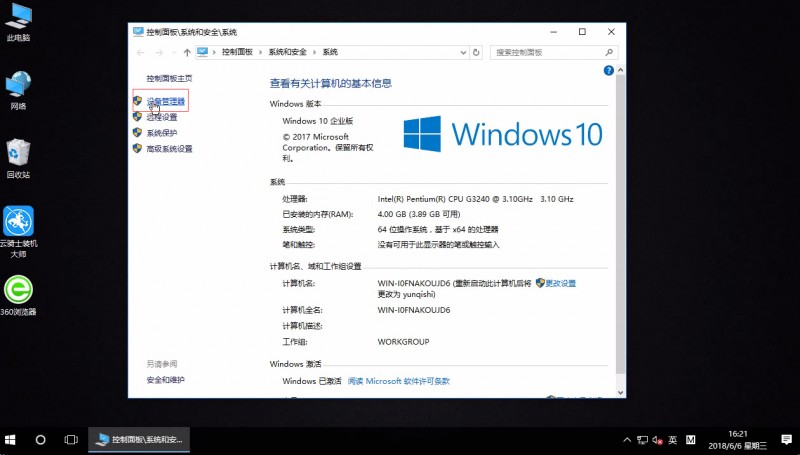Open Cortana circle on the taskbar
Image resolution: width=800 pixels, height=455 pixels.
point(40,440)
